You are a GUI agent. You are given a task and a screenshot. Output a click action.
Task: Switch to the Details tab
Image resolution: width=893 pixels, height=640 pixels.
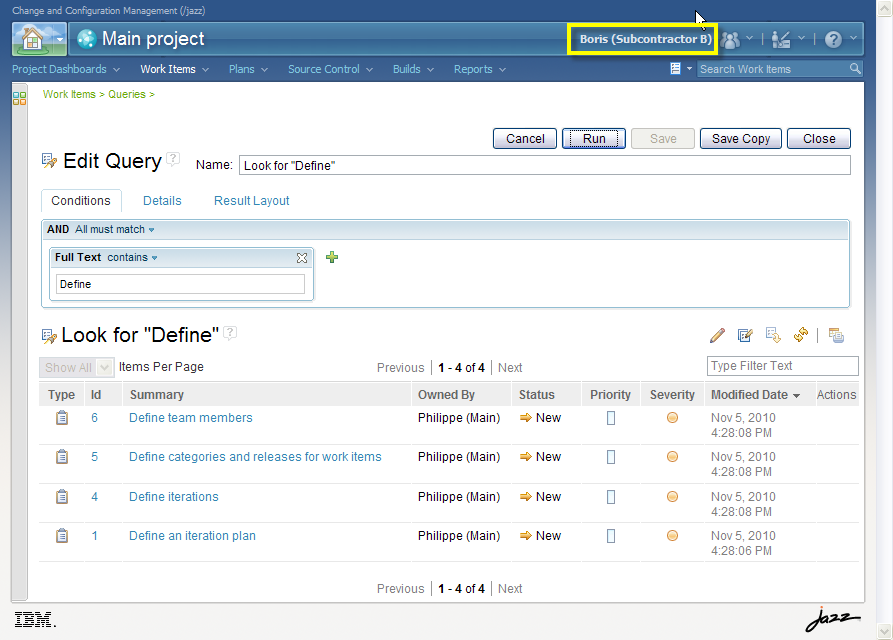(162, 200)
